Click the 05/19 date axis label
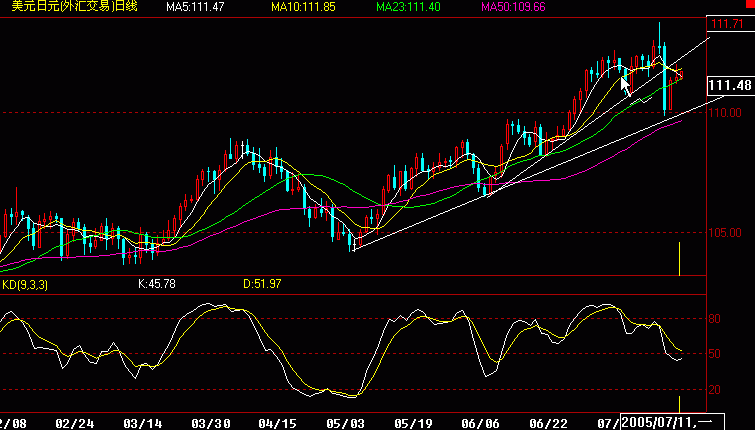The width and height of the screenshot is (755, 430). point(414,424)
